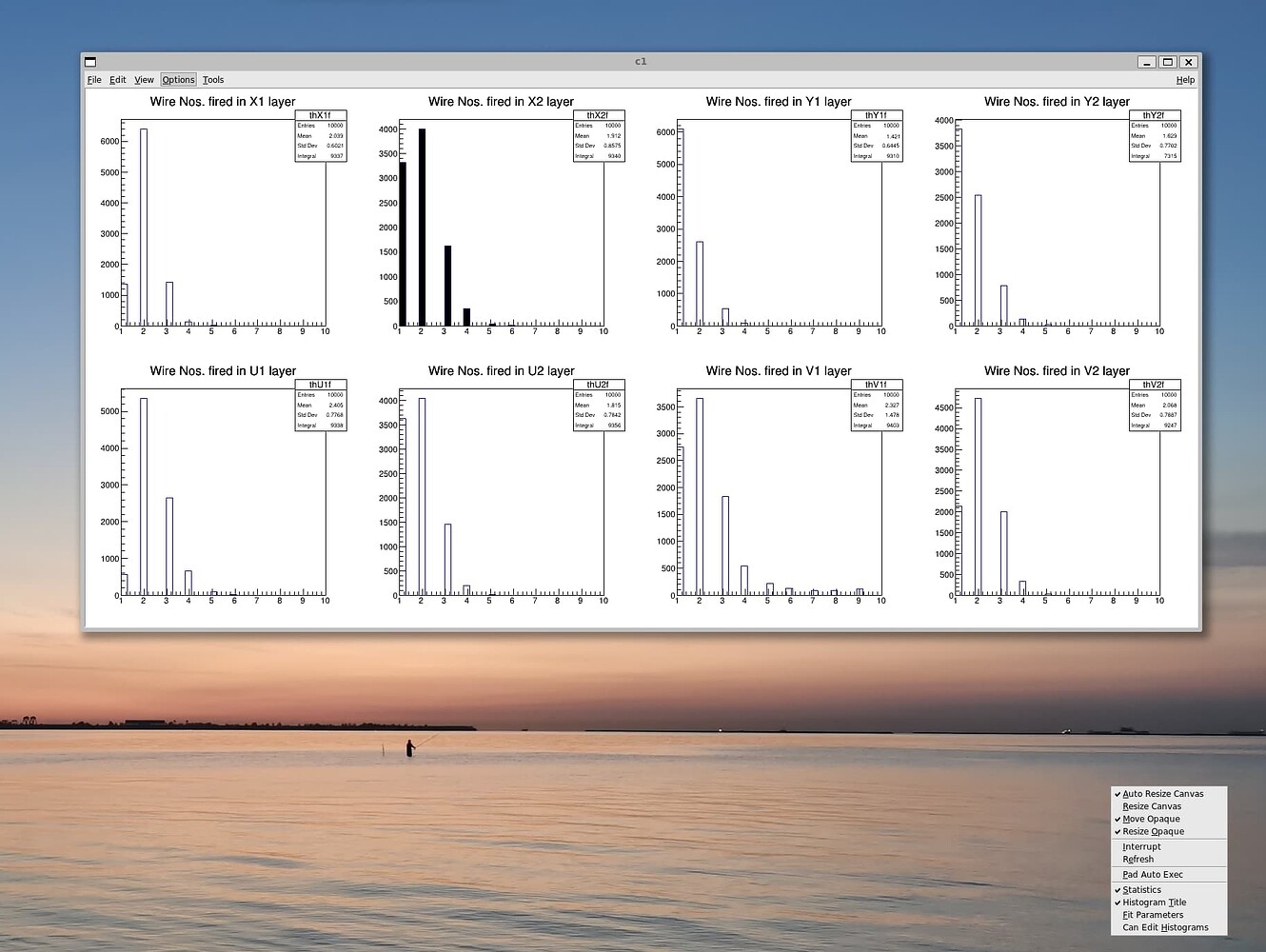The height and width of the screenshot is (952, 1266).
Task: Enable Pad Auto Exec option
Action: coord(1169,874)
